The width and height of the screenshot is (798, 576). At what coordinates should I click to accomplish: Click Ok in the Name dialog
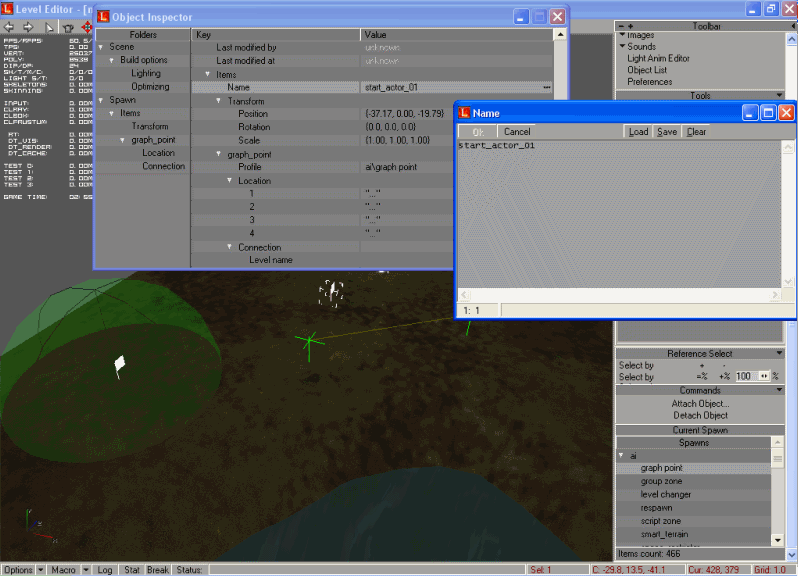[x=477, y=132]
